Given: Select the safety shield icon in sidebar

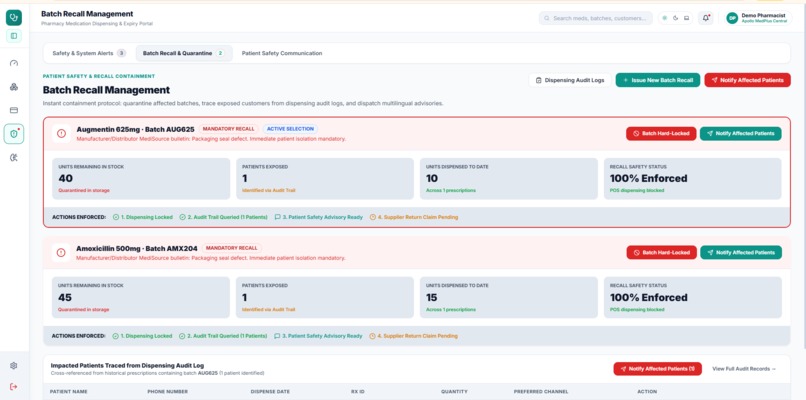Looking at the screenshot, I should point(14,134).
